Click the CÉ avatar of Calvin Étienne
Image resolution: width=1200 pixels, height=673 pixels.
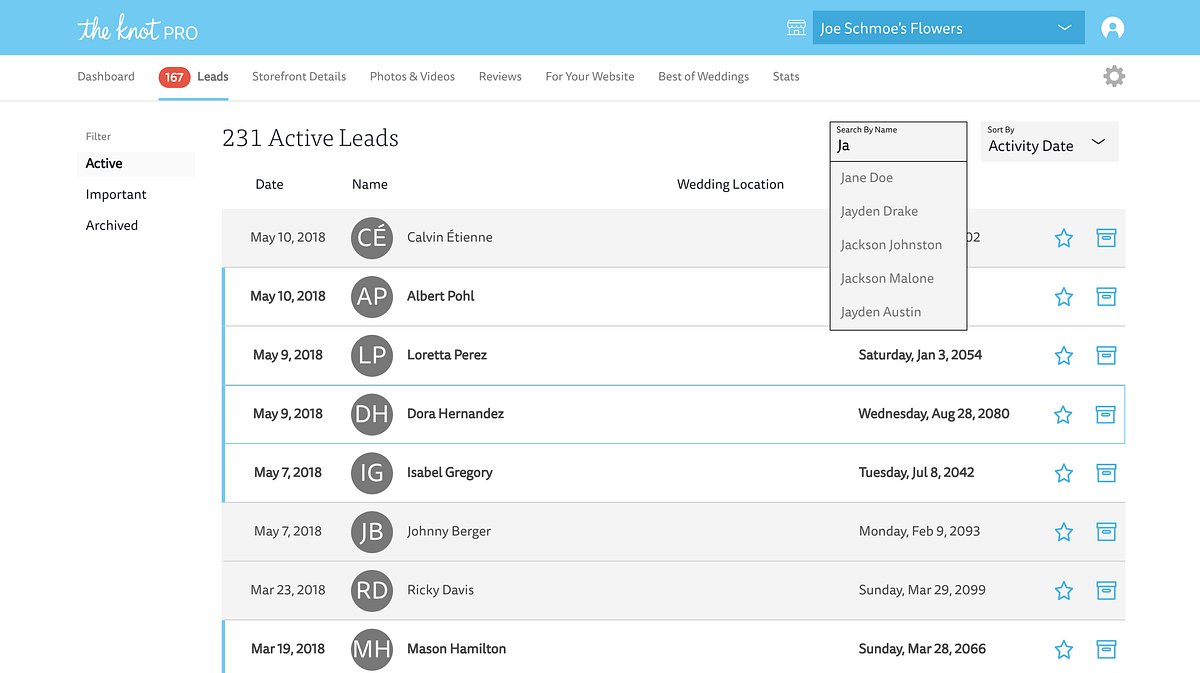tap(372, 238)
